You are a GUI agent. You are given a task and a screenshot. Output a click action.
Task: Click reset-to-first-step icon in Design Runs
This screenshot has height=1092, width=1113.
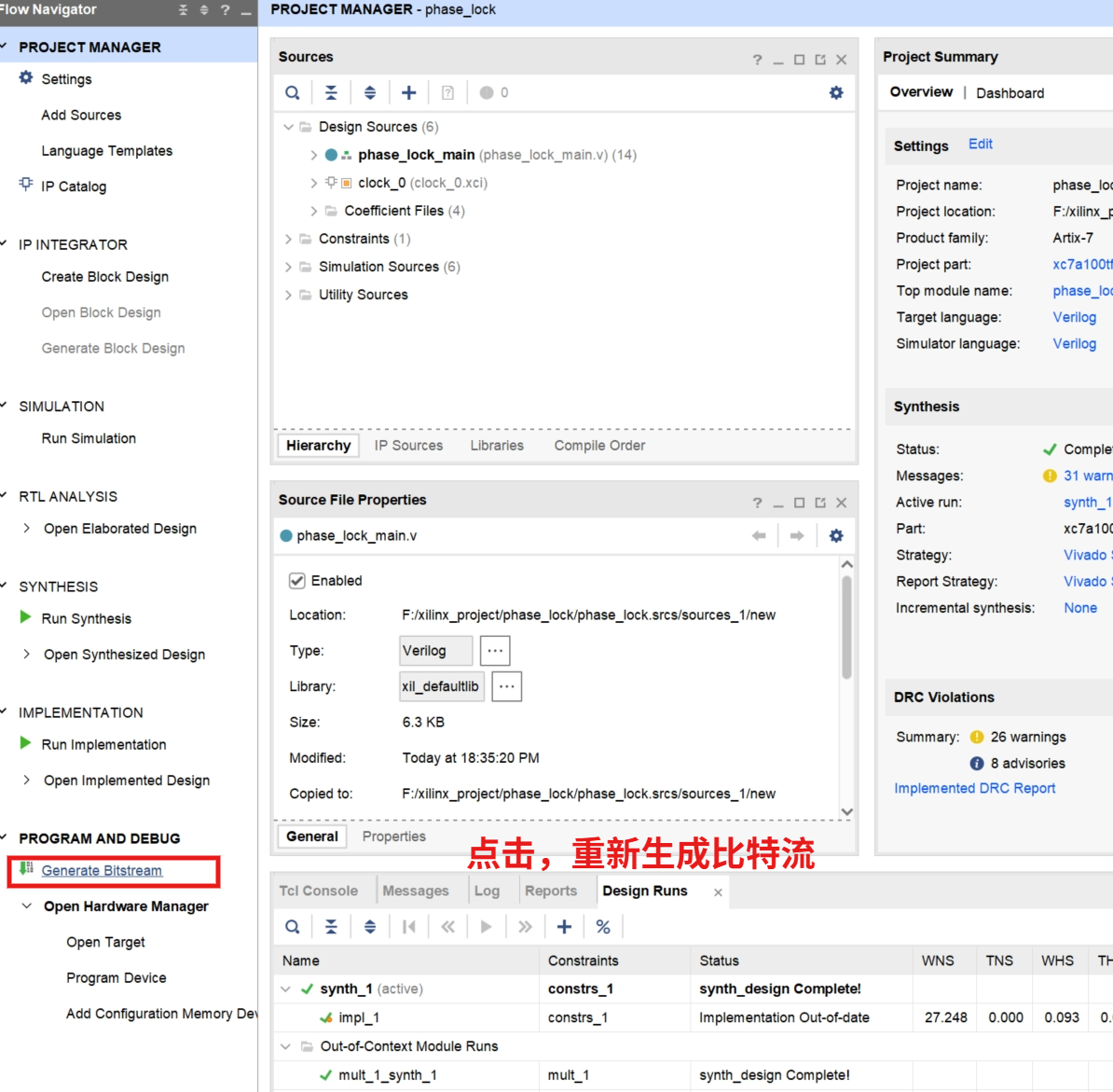pos(409,927)
